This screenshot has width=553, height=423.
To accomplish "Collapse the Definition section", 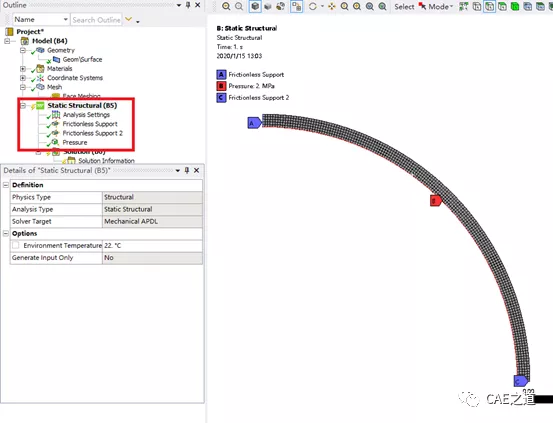I will 6,185.
